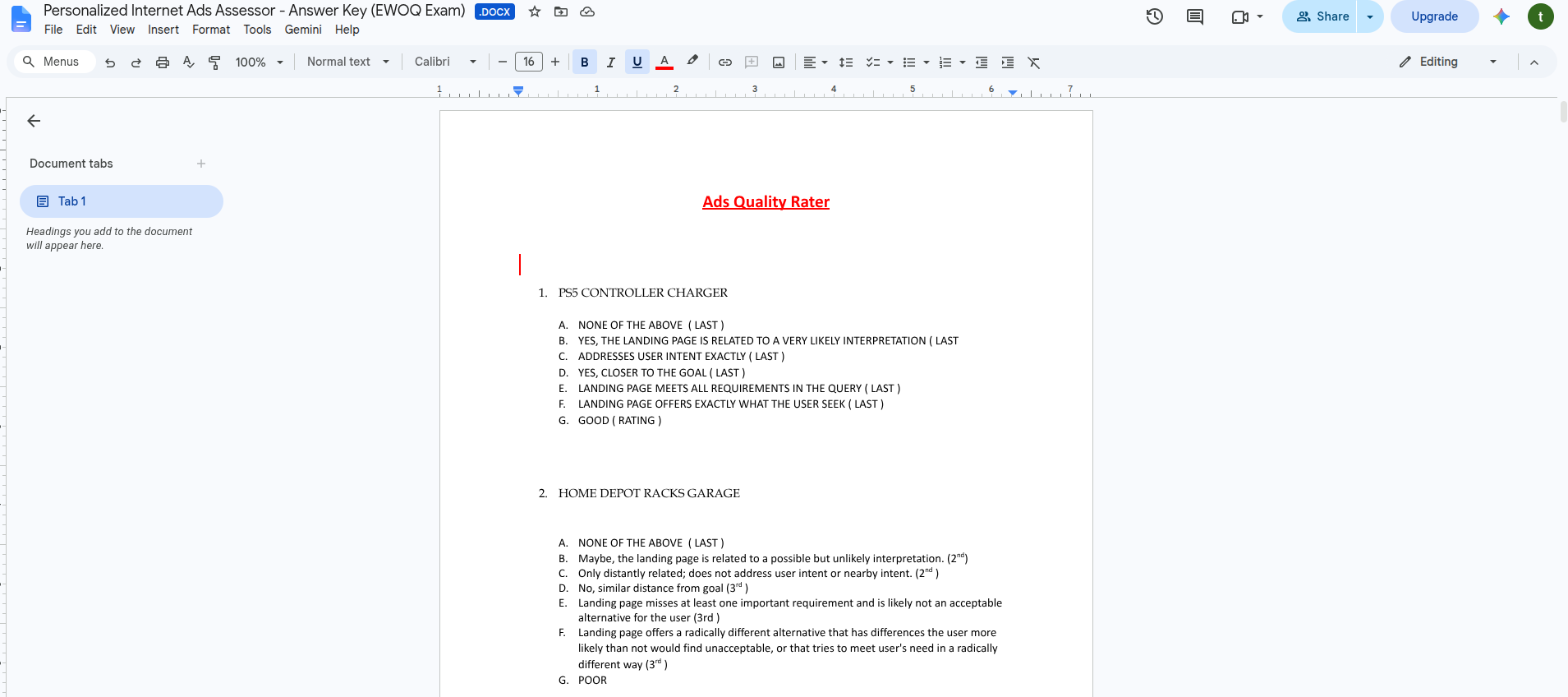Print the document with printer icon
1568x697 pixels.
click(x=163, y=62)
